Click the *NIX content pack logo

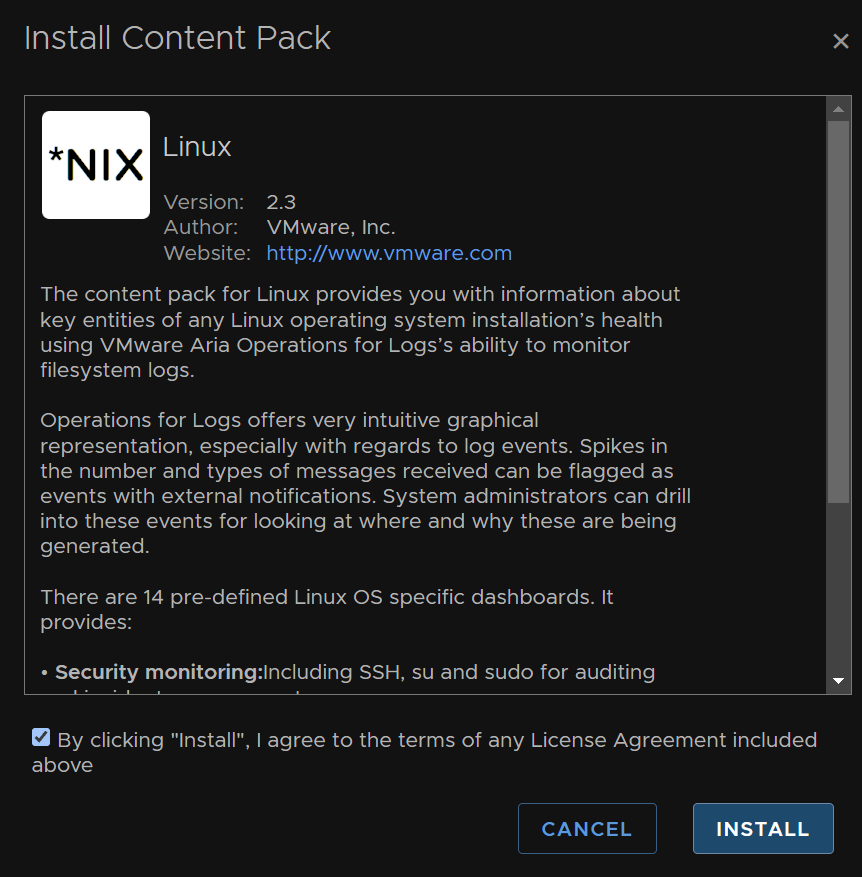(x=96, y=165)
